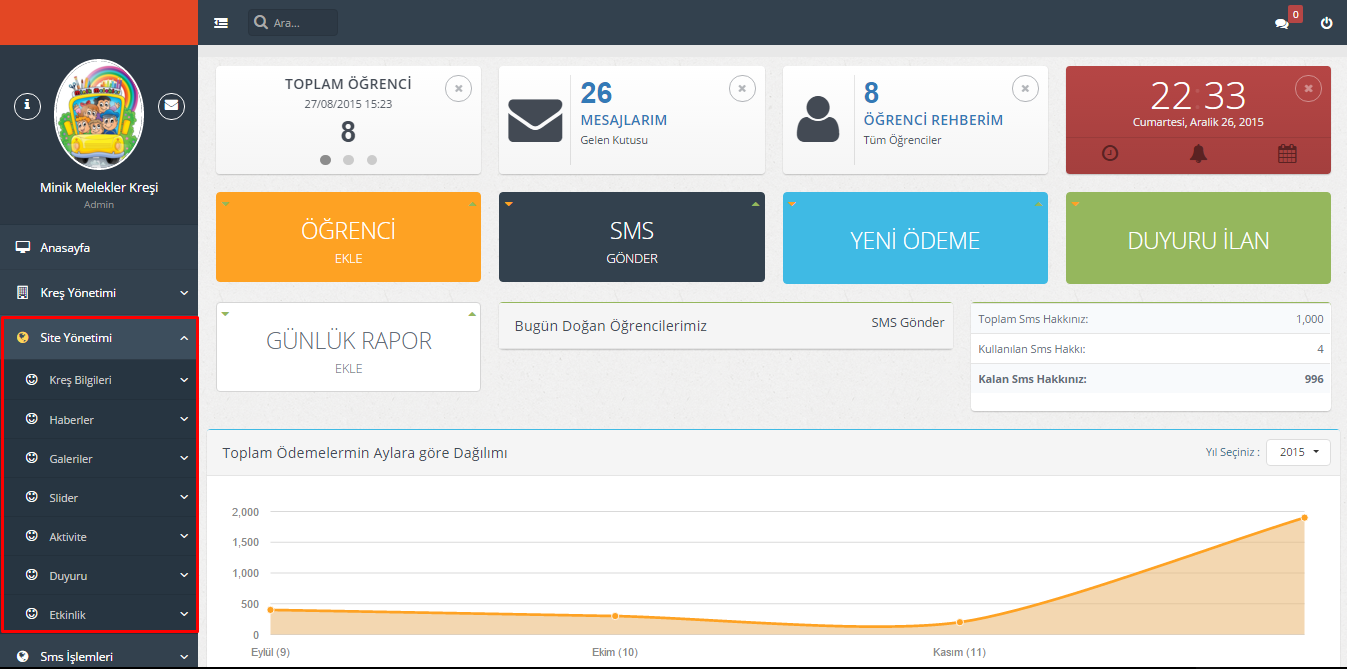
Task: Toggle the sidebar menu icon in top bar
Action: (221, 23)
